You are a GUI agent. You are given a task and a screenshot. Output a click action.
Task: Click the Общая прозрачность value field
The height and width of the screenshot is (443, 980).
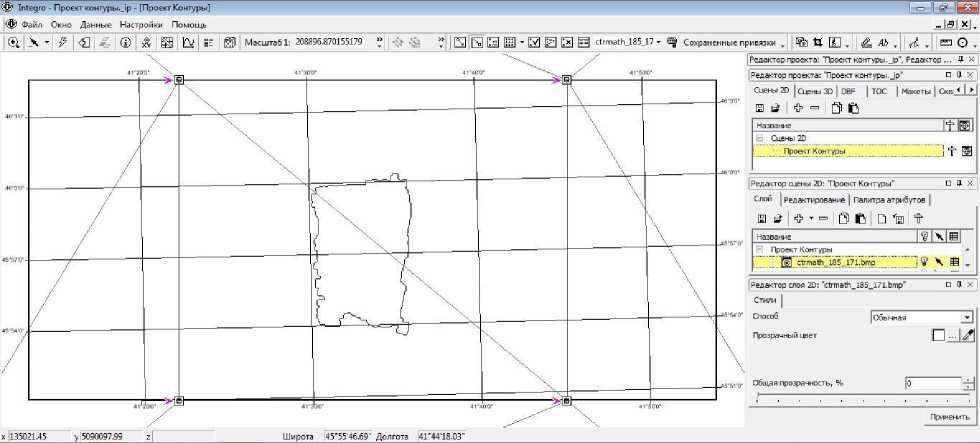coord(932,383)
